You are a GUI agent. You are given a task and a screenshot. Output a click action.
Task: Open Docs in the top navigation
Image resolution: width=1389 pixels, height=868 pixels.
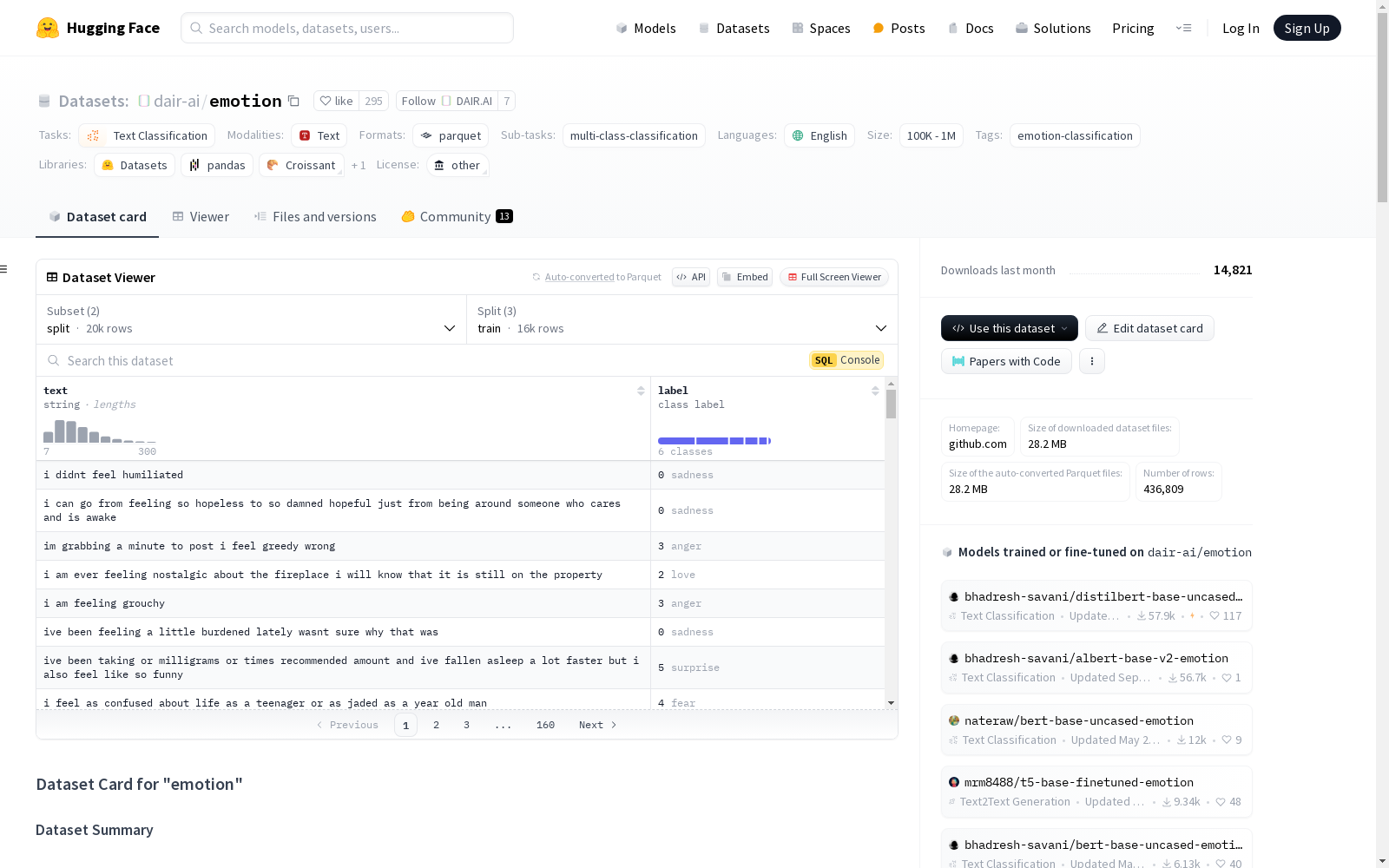(971, 28)
